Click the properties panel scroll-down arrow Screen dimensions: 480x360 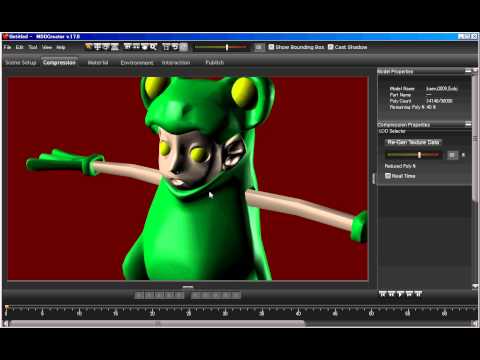475,286
